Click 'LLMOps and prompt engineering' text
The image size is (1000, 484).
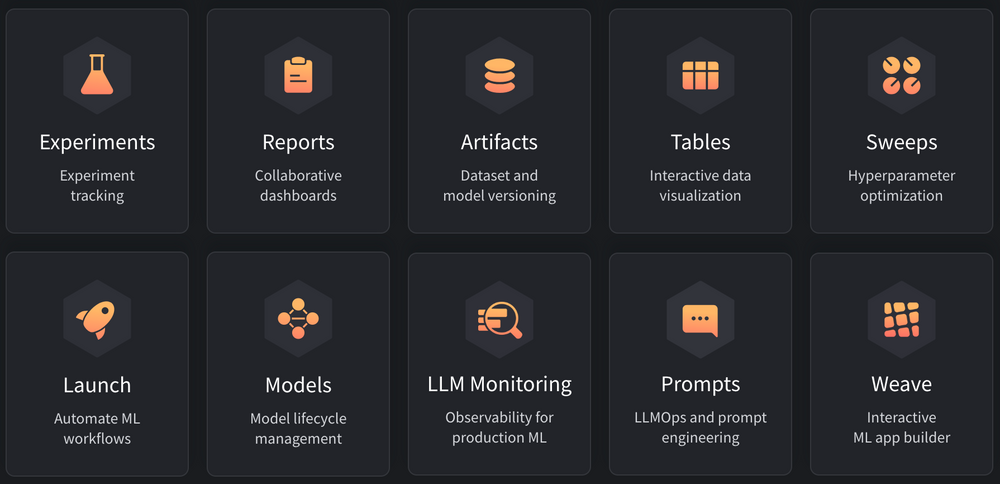coord(700,427)
